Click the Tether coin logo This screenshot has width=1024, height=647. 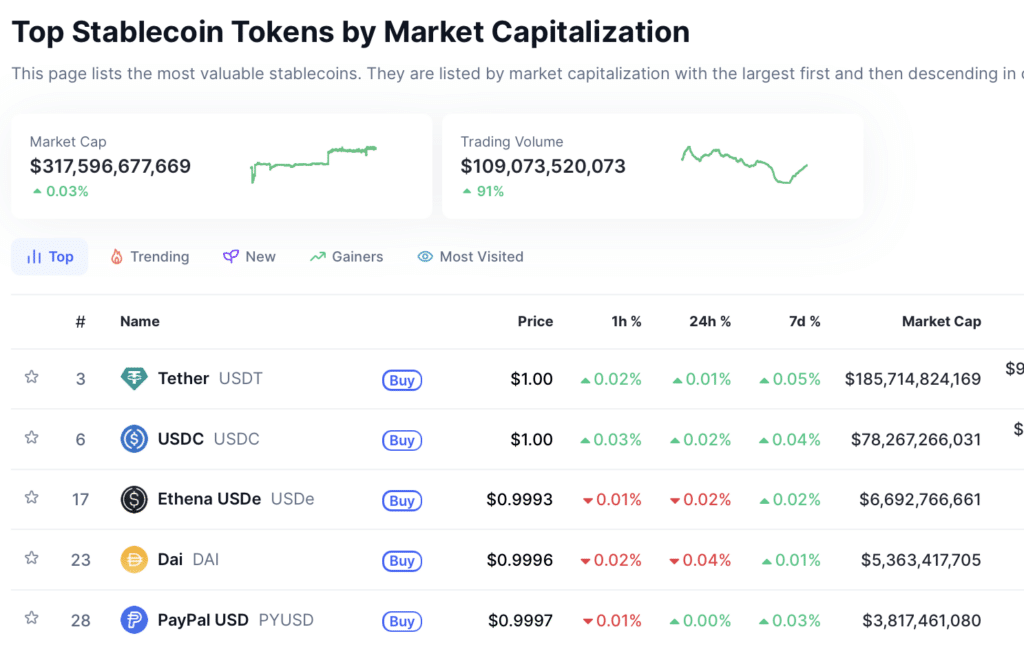[134, 379]
